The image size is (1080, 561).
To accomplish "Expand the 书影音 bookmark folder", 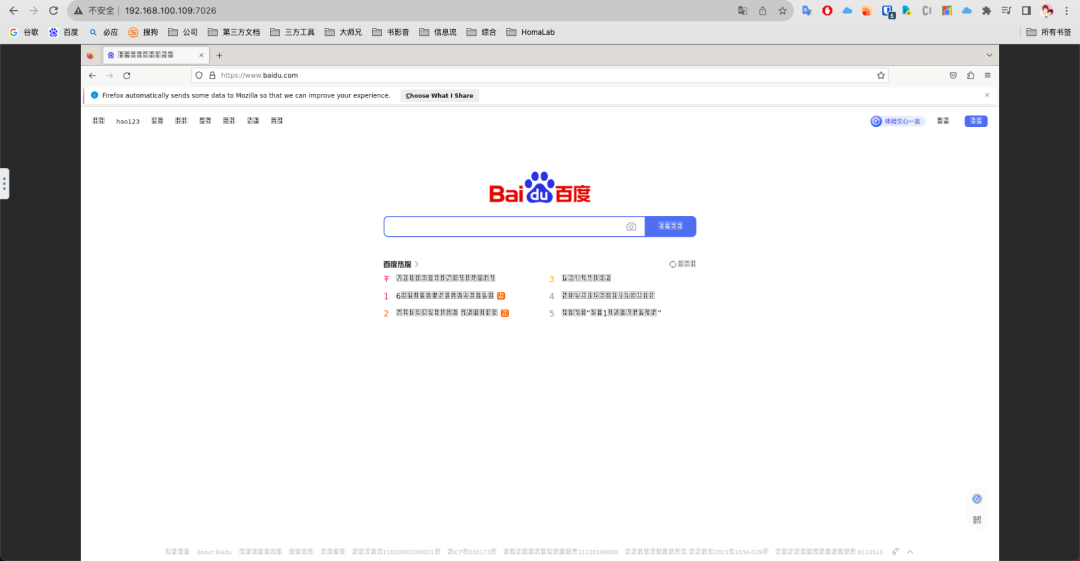I will click(x=391, y=32).
